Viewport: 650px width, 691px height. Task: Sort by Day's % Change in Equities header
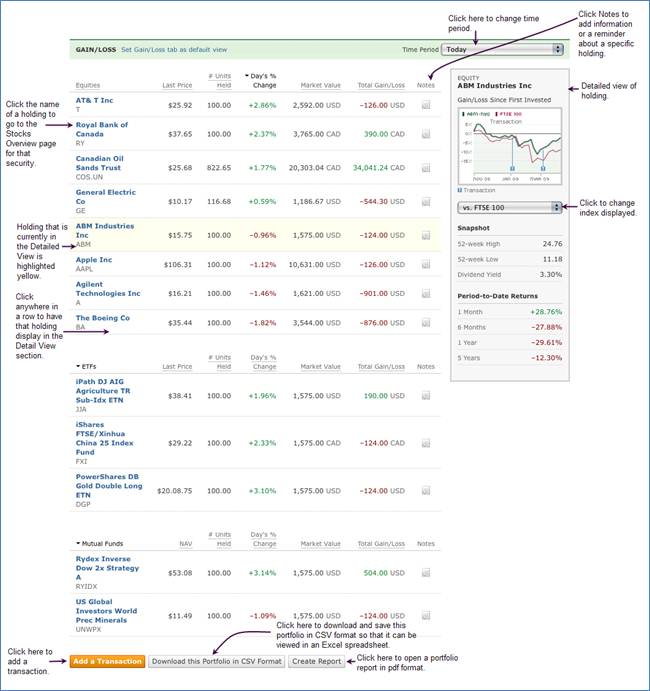point(261,81)
